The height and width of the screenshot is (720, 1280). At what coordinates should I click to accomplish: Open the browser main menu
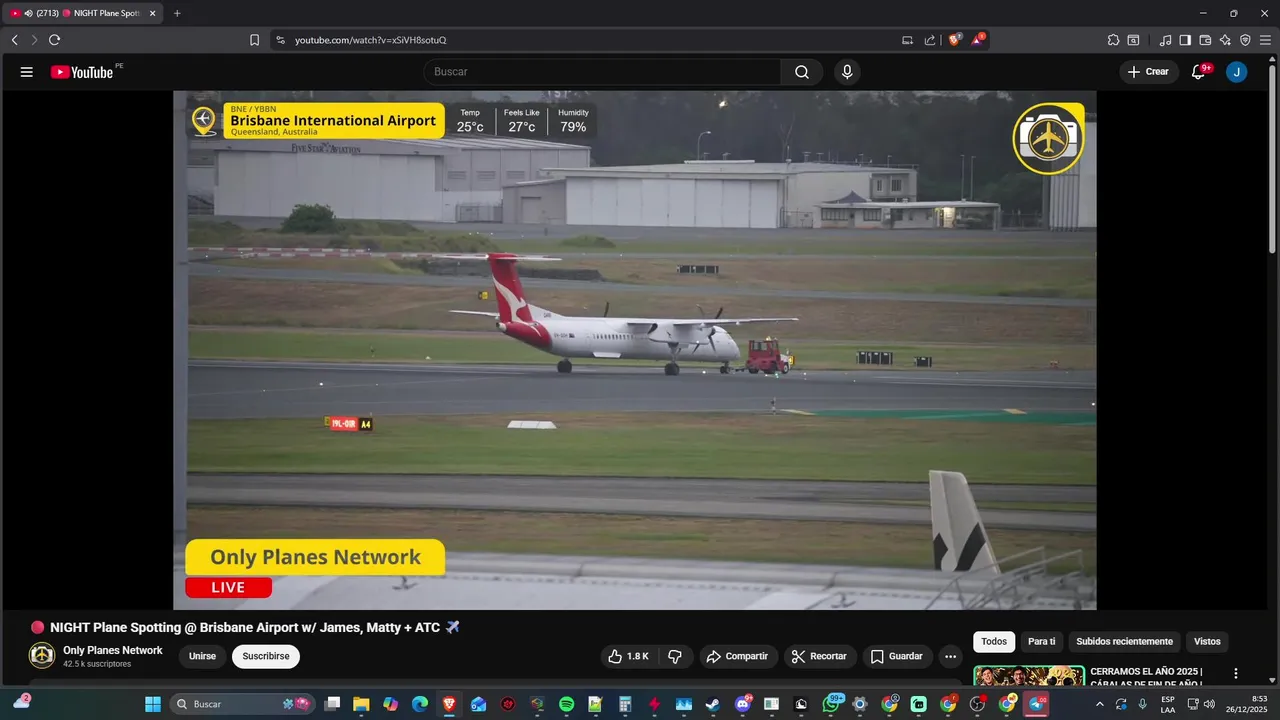pyautogui.click(x=1265, y=40)
